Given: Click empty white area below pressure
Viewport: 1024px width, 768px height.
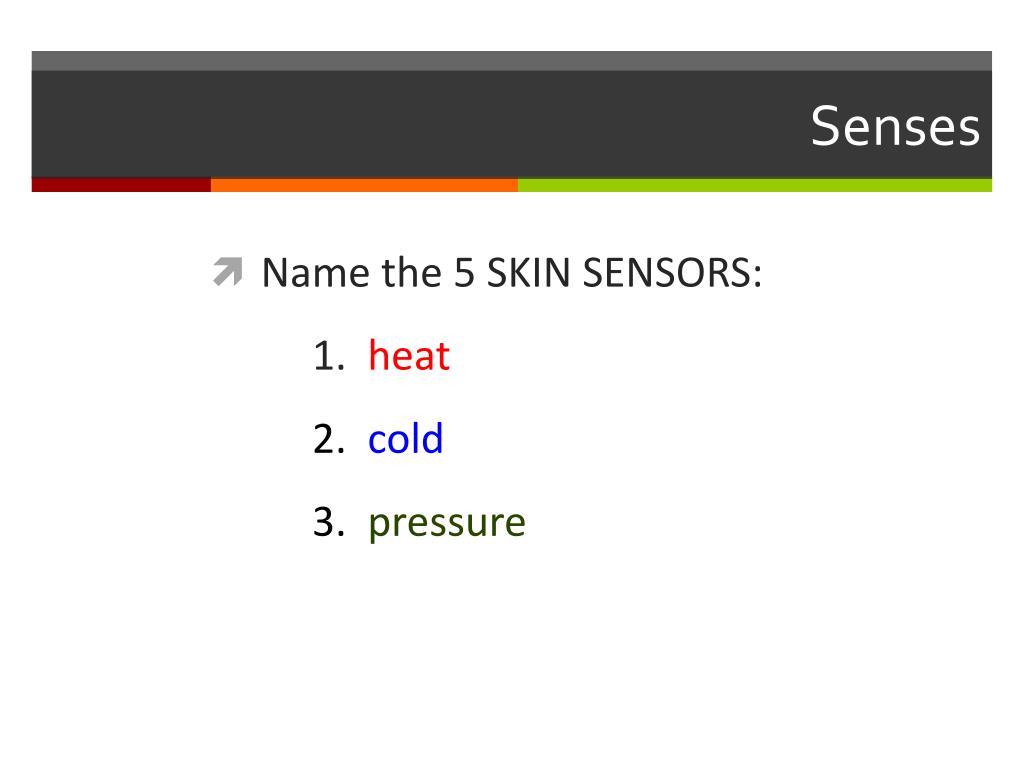Looking at the screenshot, I should [x=512, y=653].
